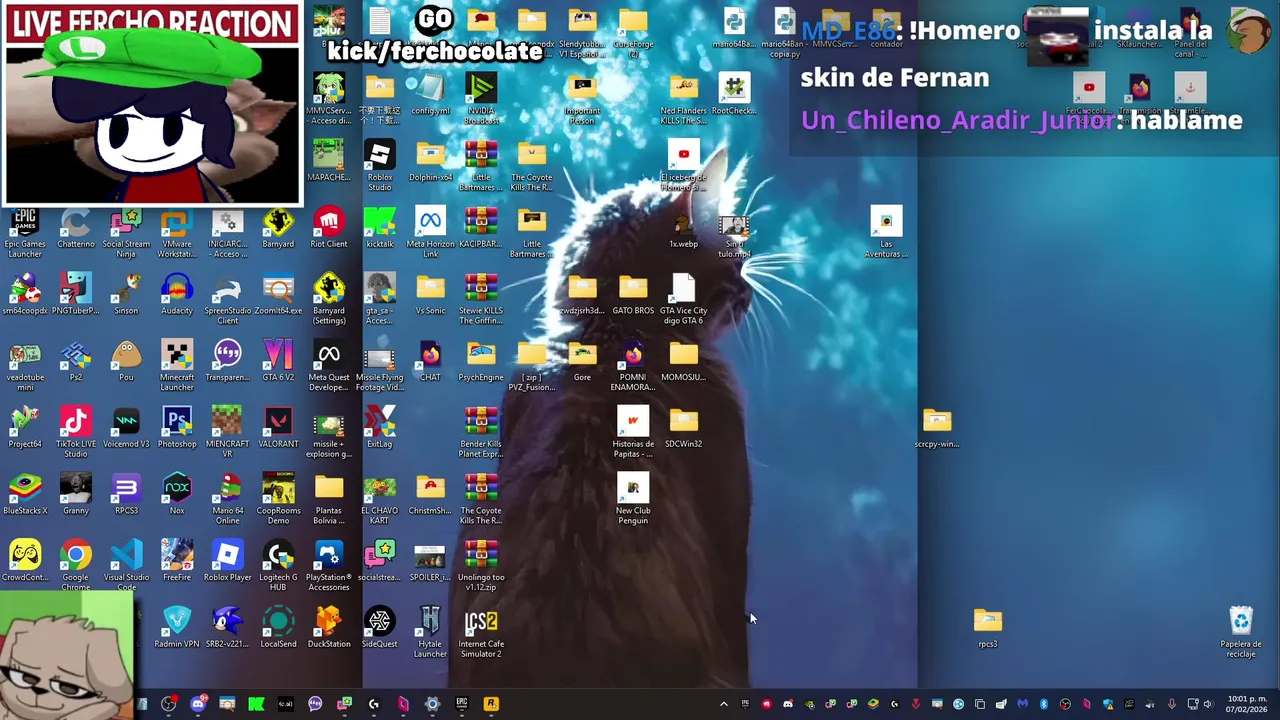Open the Granny game shortcut
This screenshot has width=1280, height=720.
(76, 496)
